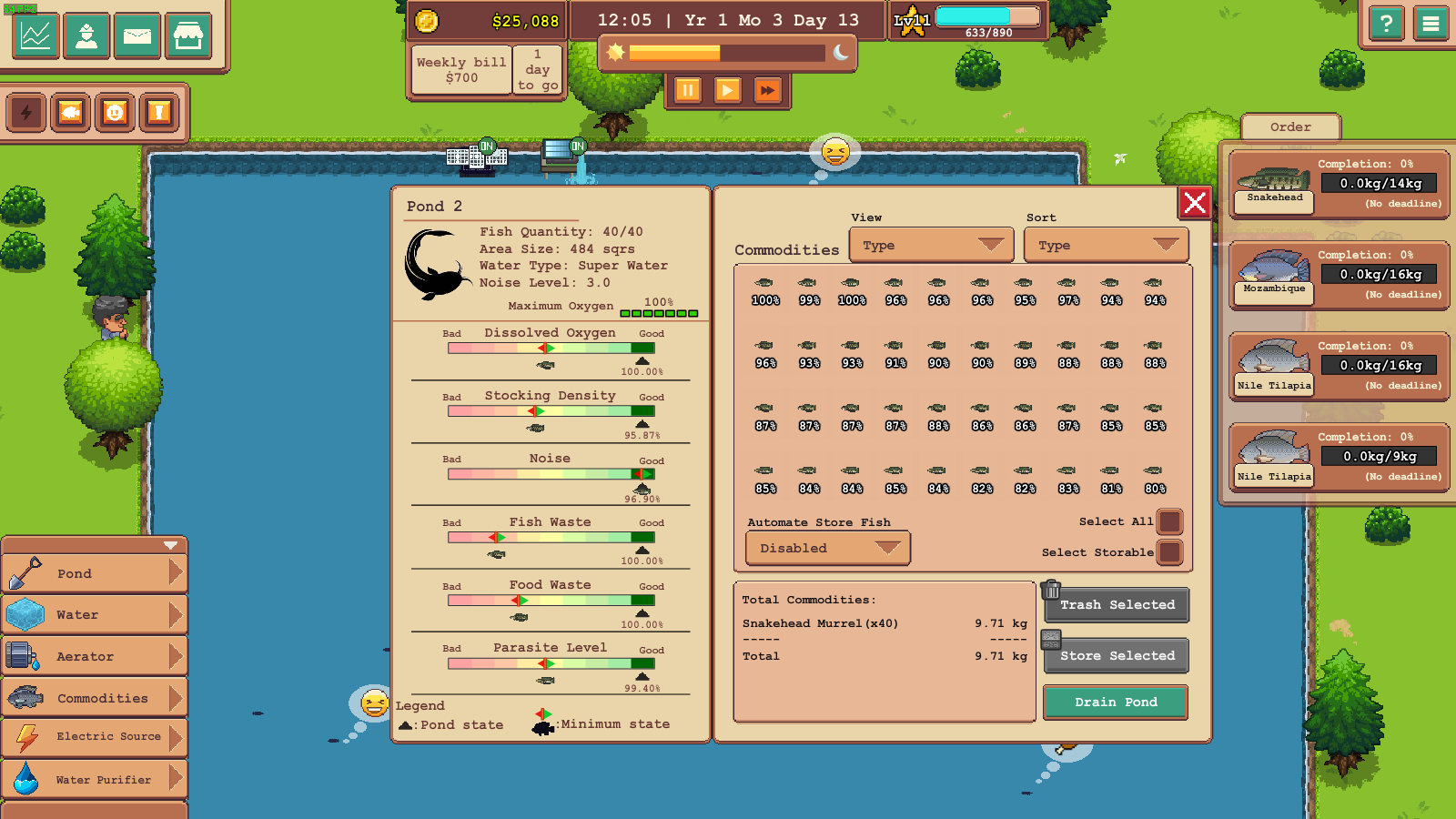Image resolution: width=1456 pixels, height=819 pixels.
Task: Select the Electric Source build tool
Action: 96,737
